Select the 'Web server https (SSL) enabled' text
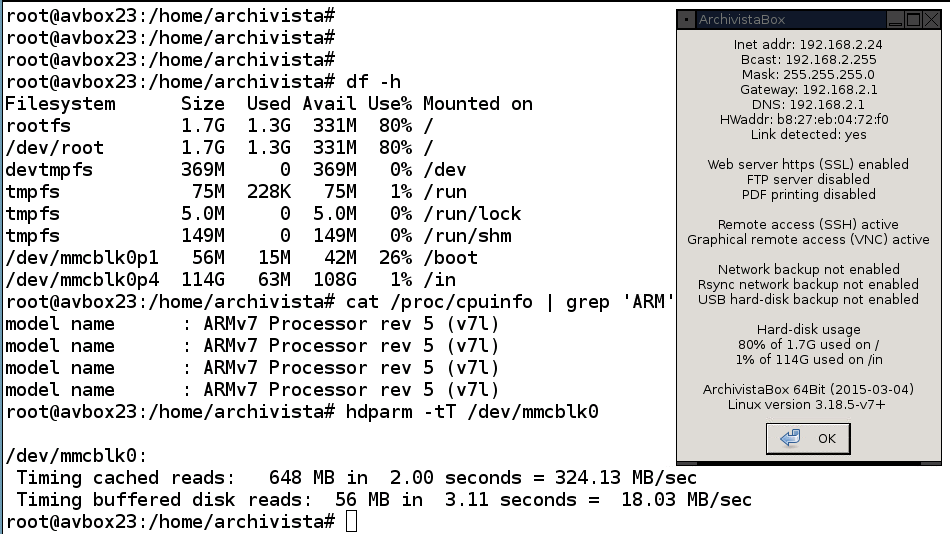 click(x=808, y=164)
